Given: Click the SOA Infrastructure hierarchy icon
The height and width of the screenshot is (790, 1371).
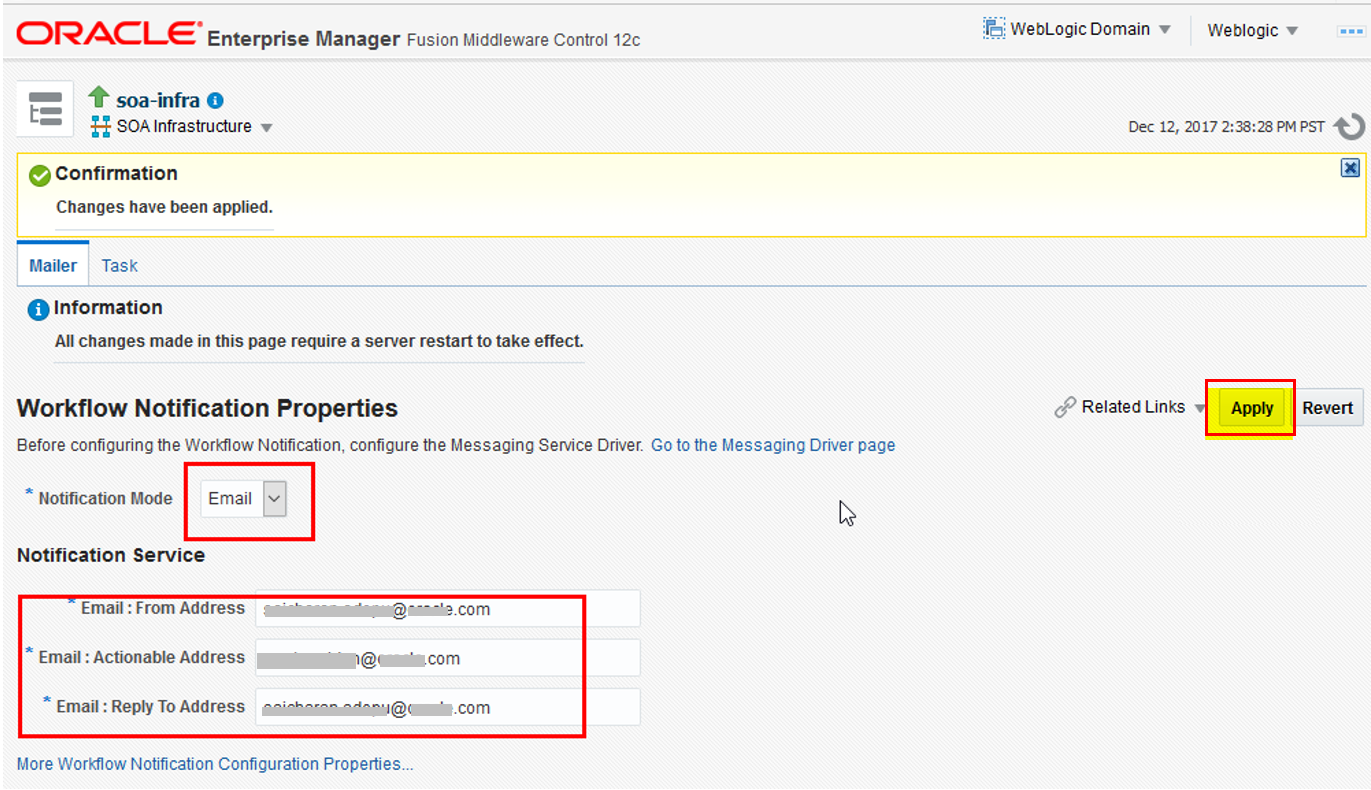Looking at the screenshot, I should 100,127.
